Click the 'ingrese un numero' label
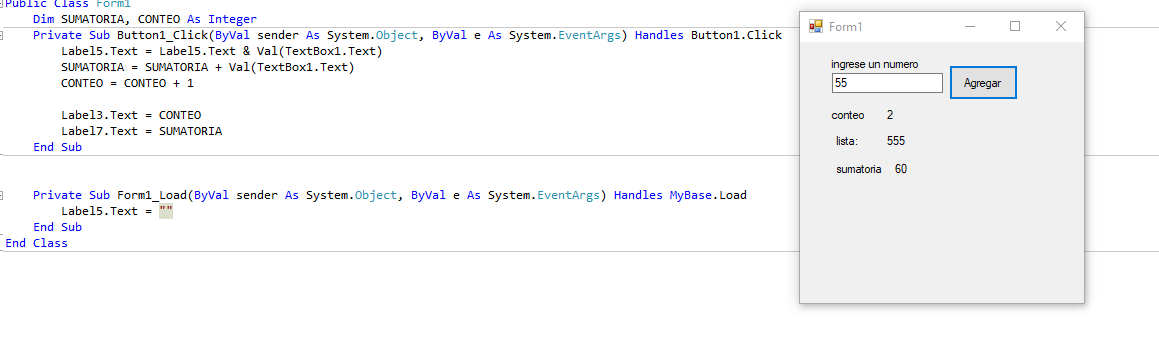This screenshot has height=363, width=1159. click(875, 65)
